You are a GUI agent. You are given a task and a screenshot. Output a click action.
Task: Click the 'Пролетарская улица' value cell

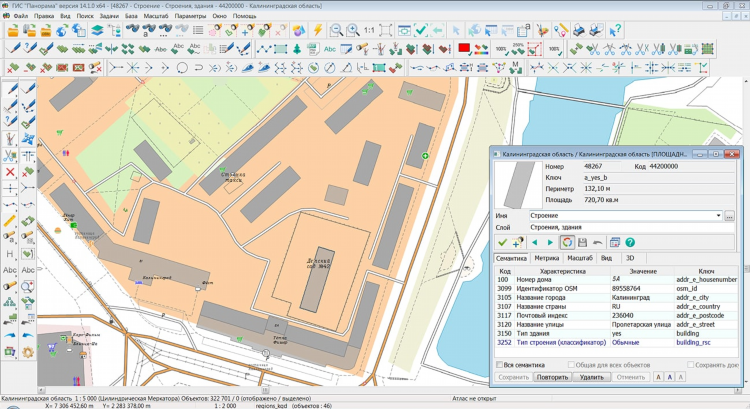(641, 324)
